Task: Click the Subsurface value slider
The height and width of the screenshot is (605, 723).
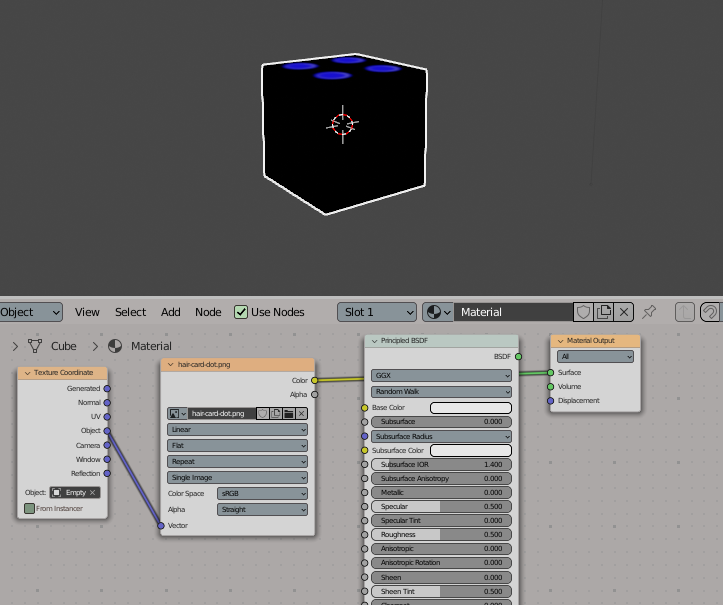Action: pyautogui.click(x=441, y=421)
